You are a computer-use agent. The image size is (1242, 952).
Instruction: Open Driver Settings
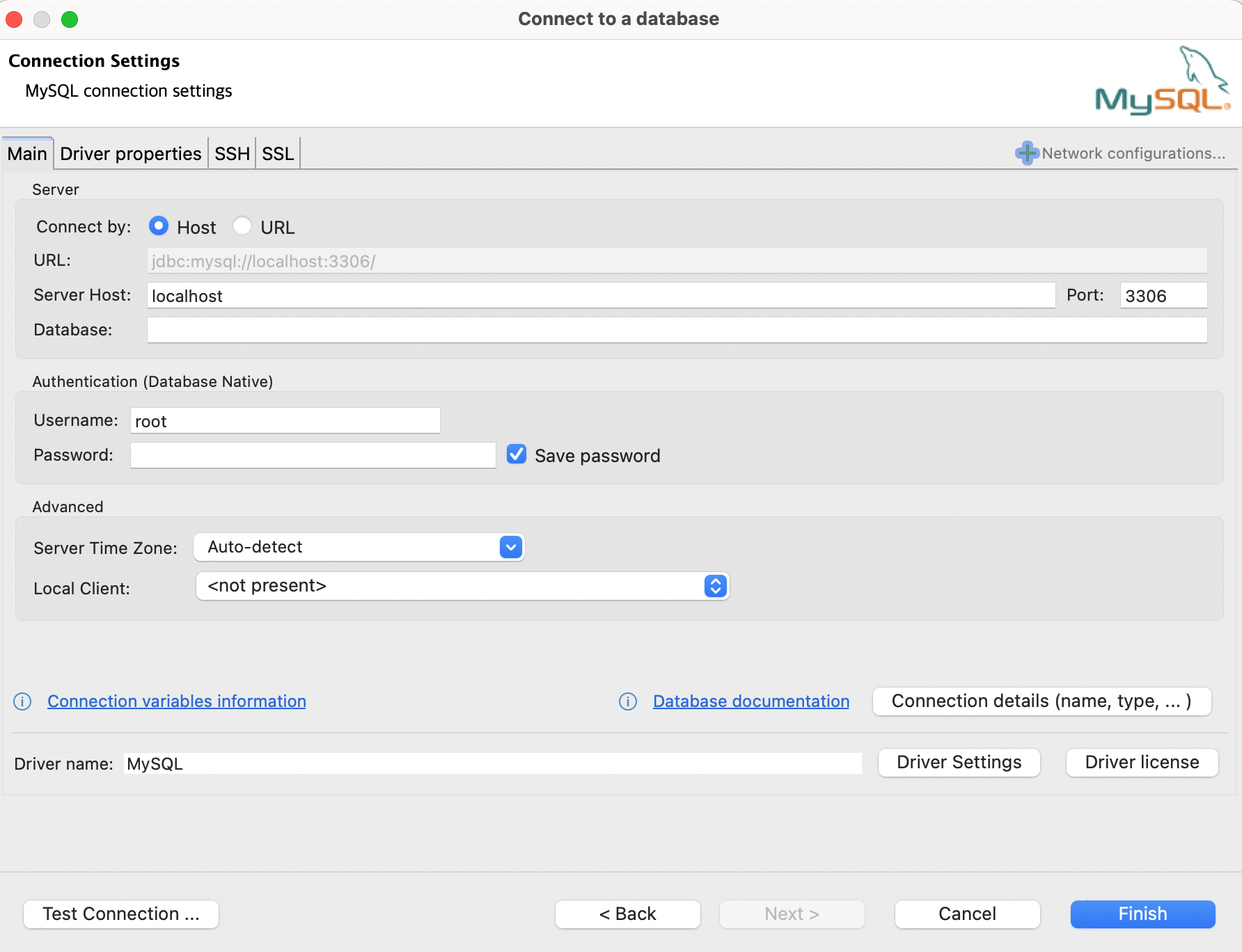coord(959,763)
